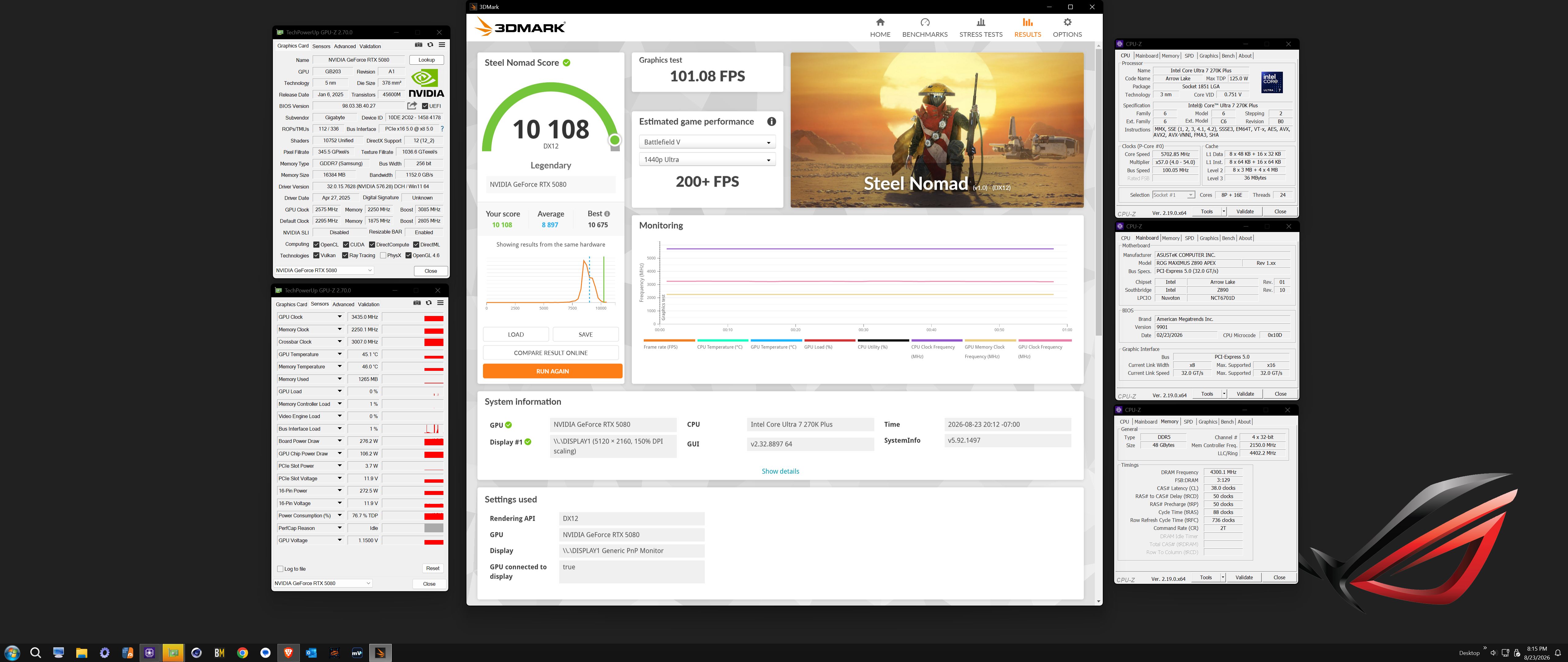
Task: Click the Bus Interface question mark in GPU-Z
Action: click(x=442, y=129)
